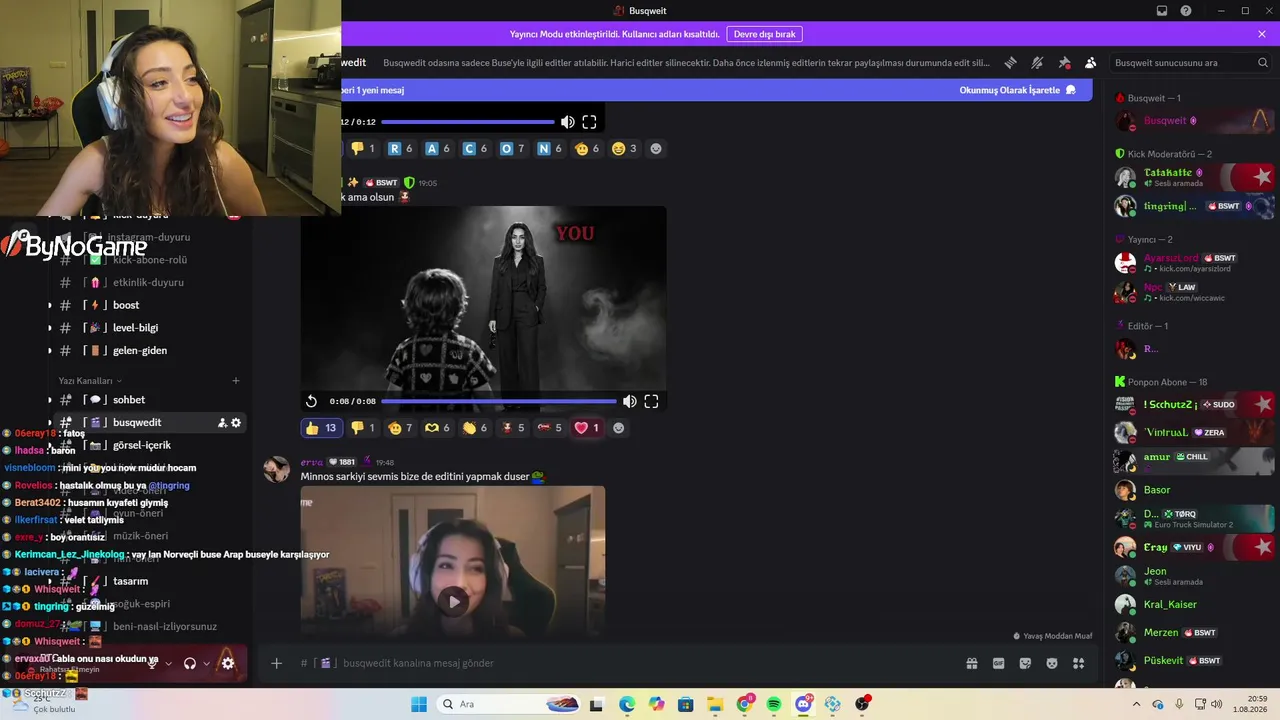Image resolution: width=1280 pixels, height=720 pixels.
Task: Mute the upper 0:12 video volume
Action: pos(567,122)
